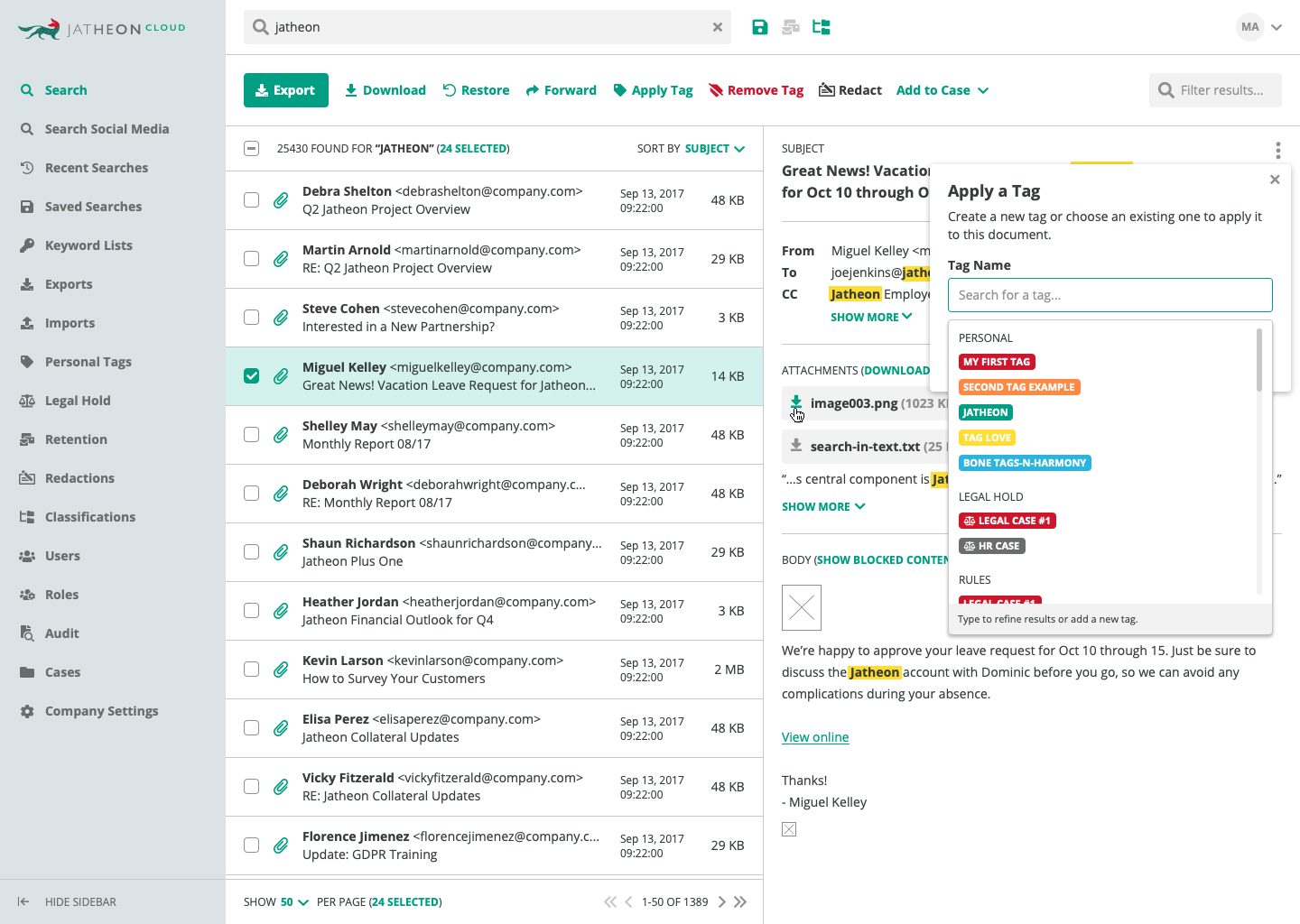
Task: Click the save search floppy disk icon
Action: (760, 27)
